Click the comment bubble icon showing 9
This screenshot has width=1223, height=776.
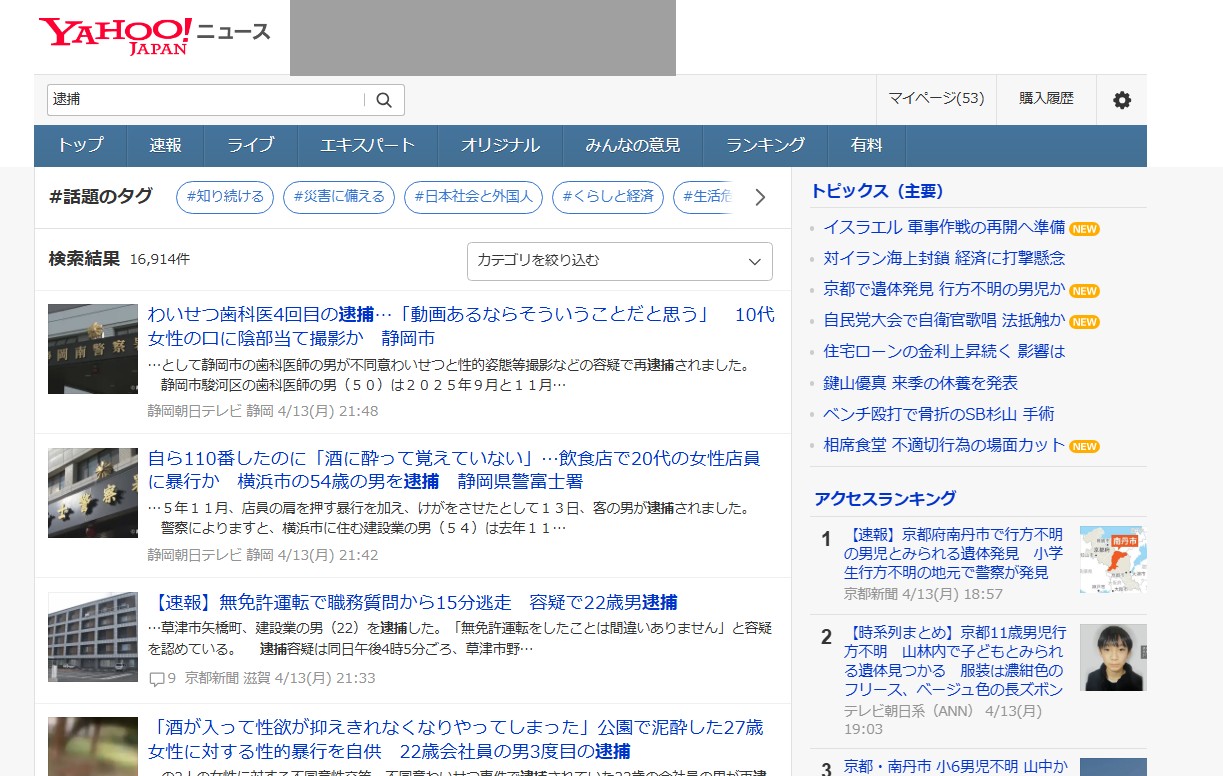pos(157,679)
